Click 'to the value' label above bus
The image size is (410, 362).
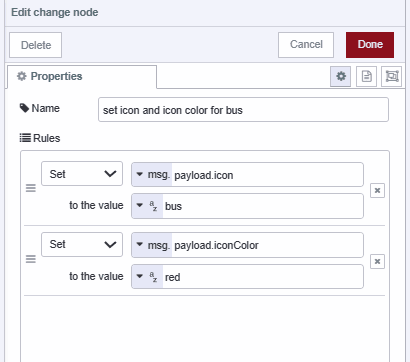(x=96, y=205)
